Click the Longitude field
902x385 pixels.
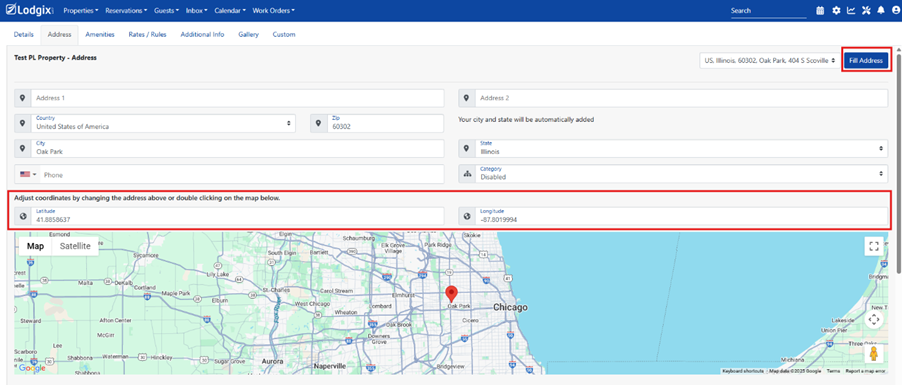point(681,216)
